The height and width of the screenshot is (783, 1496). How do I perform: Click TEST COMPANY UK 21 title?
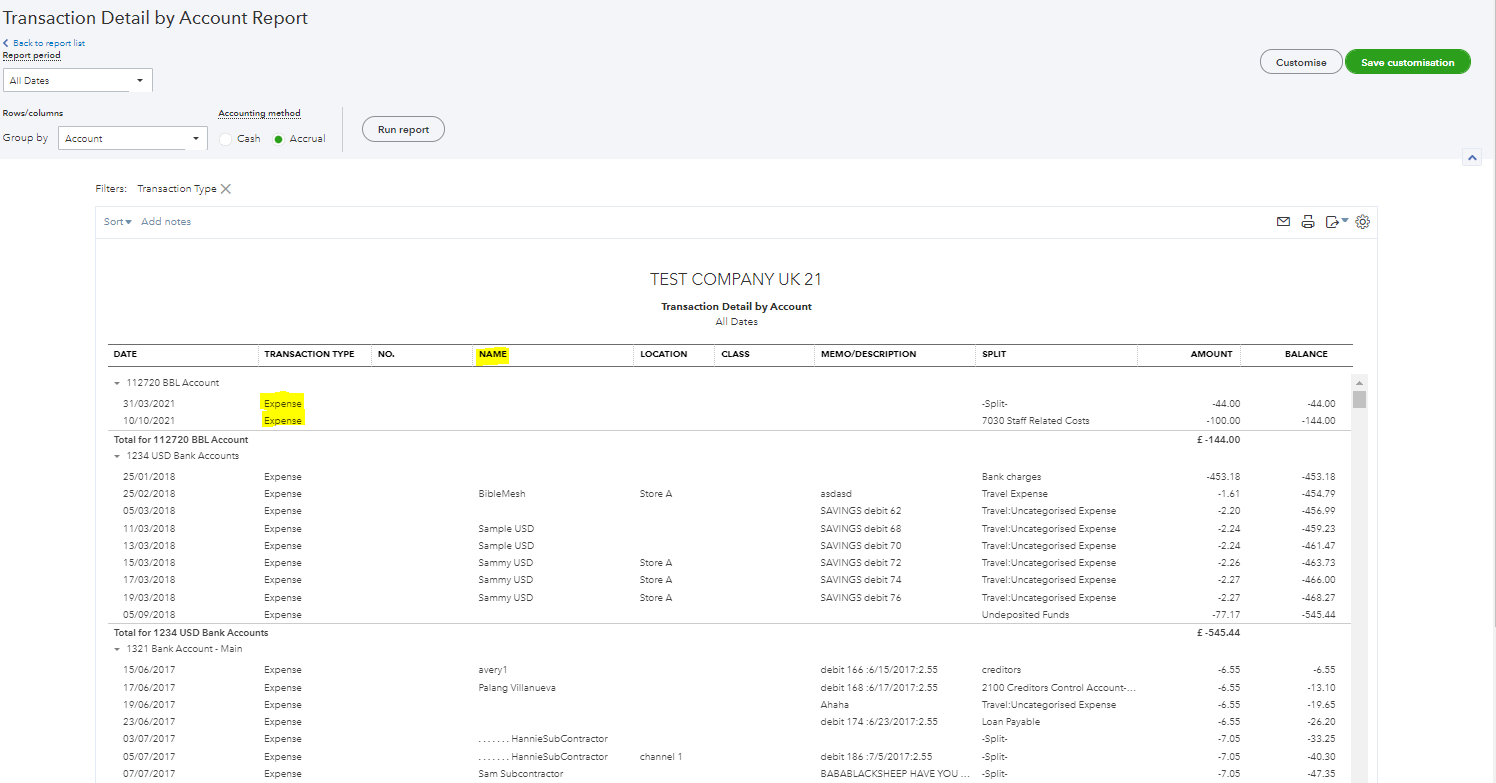coord(736,280)
